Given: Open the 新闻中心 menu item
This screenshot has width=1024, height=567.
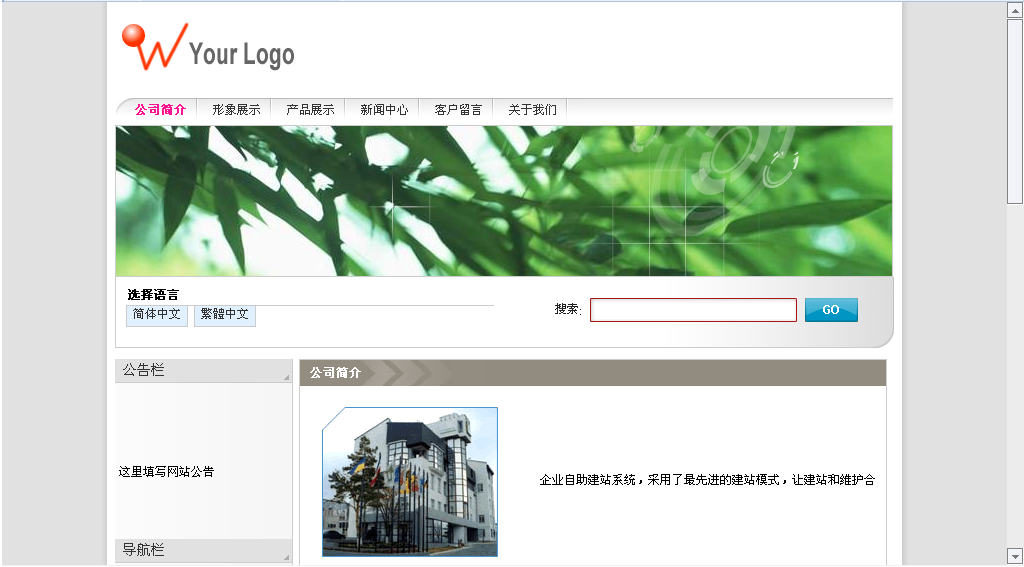Looking at the screenshot, I should (384, 110).
